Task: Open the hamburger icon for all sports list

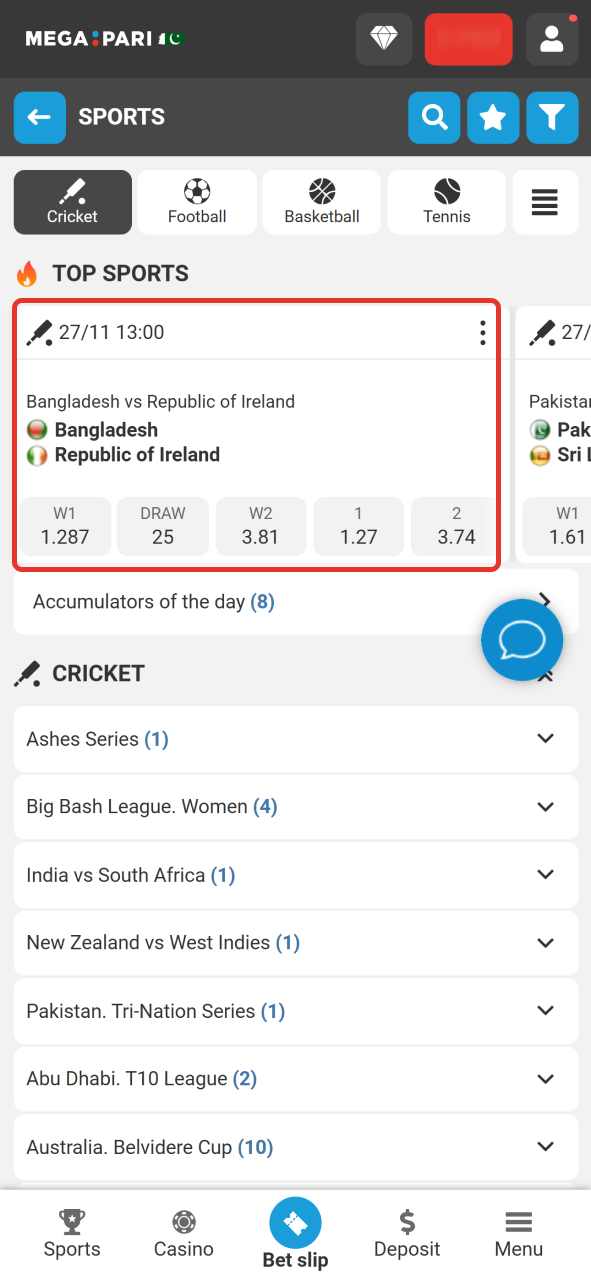Action: (545, 202)
